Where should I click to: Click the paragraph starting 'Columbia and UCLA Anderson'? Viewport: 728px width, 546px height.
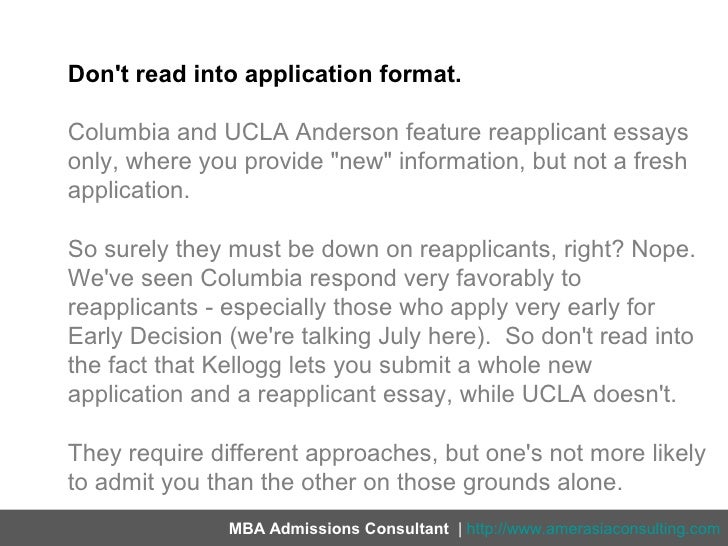(x=378, y=161)
